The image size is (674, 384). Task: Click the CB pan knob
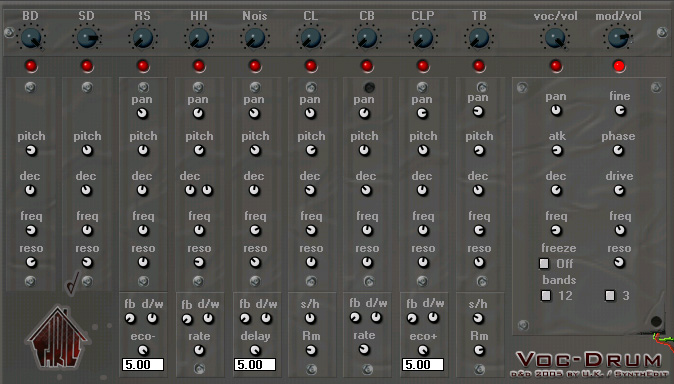(x=364, y=114)
